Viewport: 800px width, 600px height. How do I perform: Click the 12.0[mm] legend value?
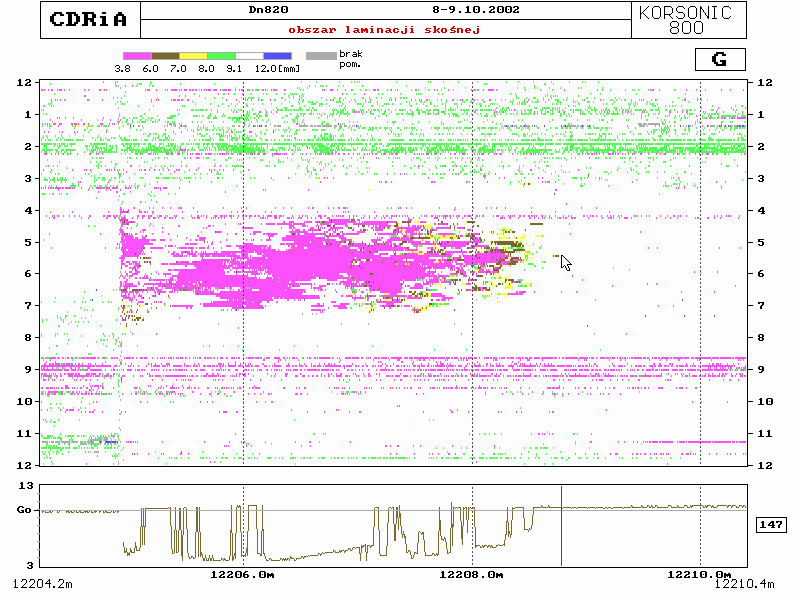coord(277,68)
